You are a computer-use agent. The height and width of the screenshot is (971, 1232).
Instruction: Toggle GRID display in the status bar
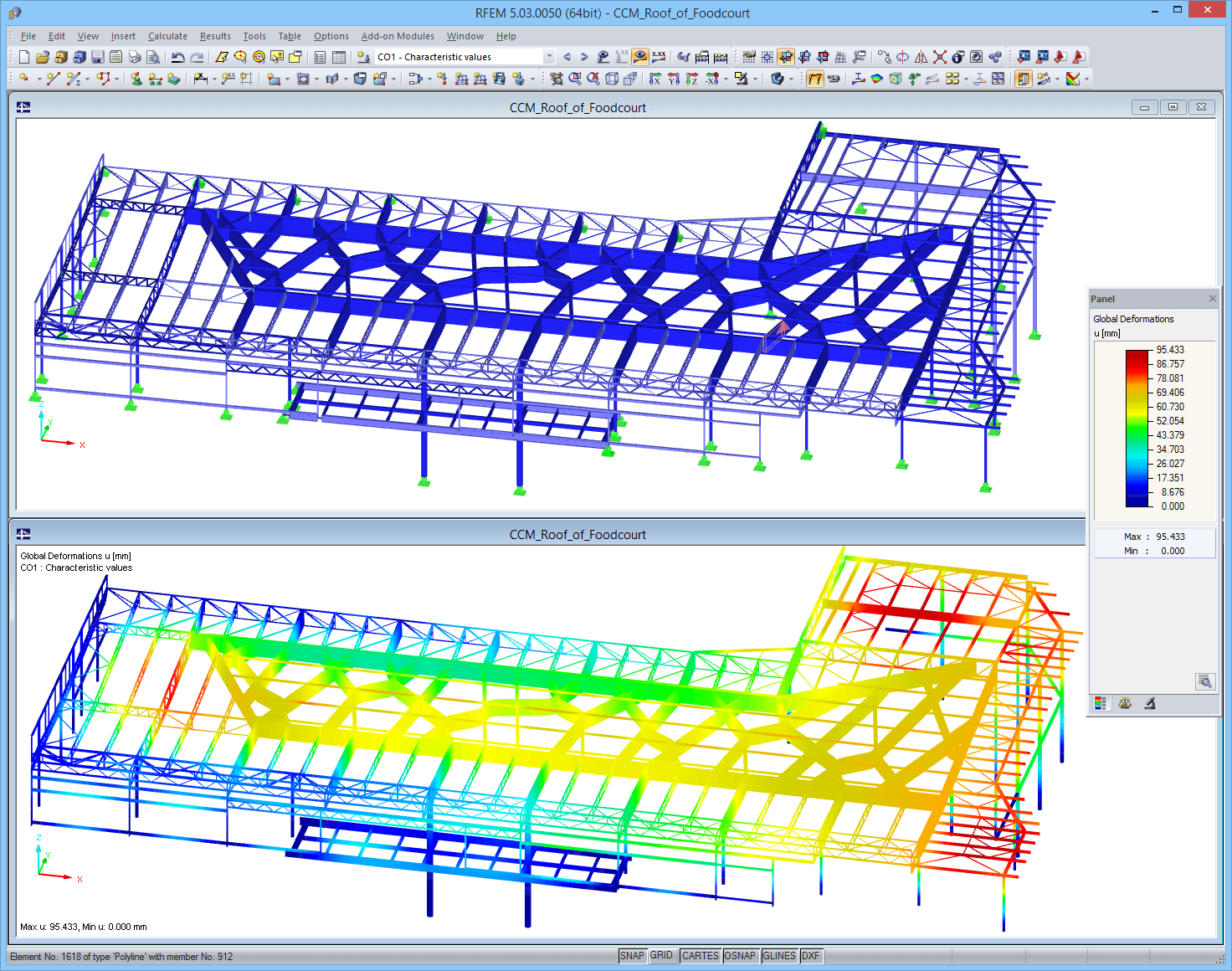(x=662, y=955)
